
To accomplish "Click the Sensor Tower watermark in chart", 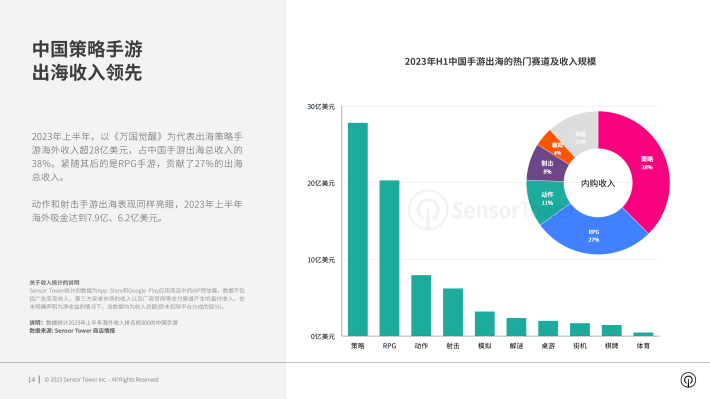I will [489, 210].
